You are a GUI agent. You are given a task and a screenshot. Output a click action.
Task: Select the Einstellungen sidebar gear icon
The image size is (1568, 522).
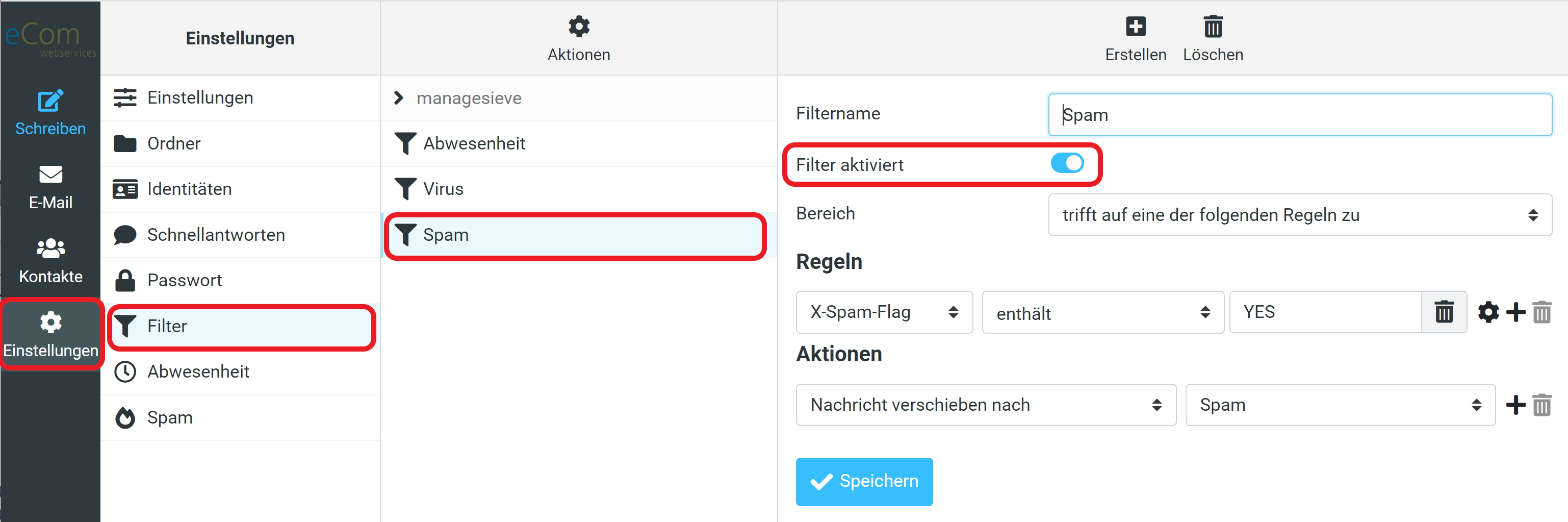pos(50,322)
